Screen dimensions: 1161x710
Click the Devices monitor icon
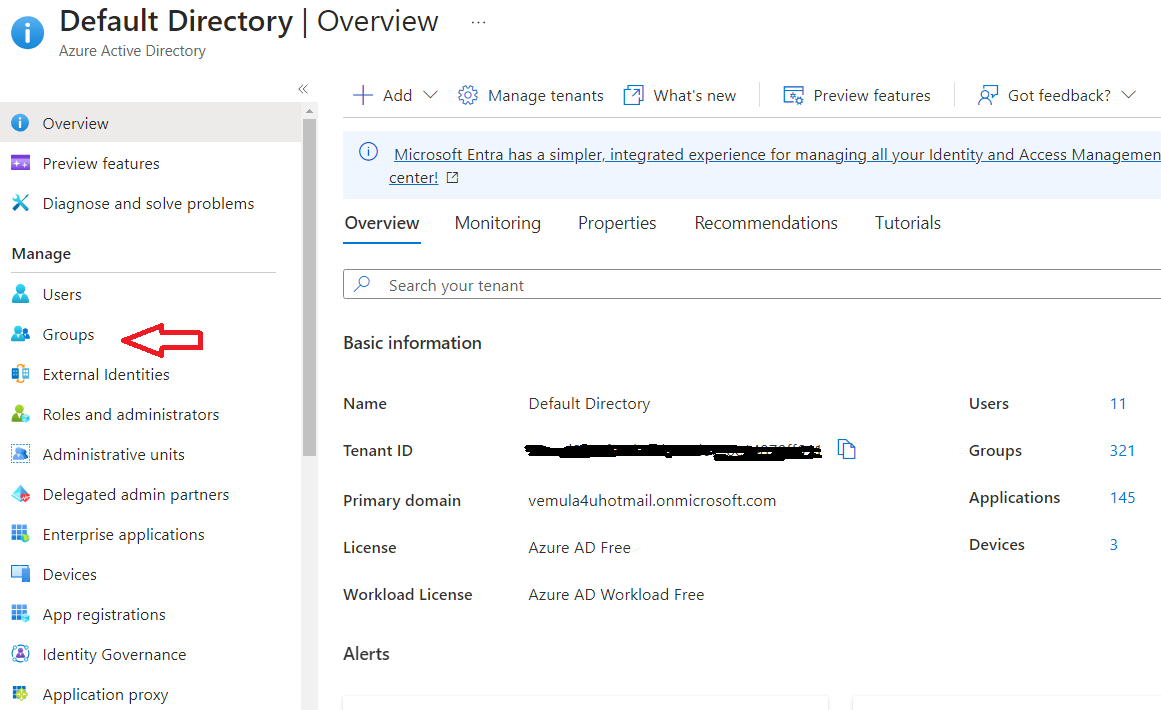click(21, 574)
